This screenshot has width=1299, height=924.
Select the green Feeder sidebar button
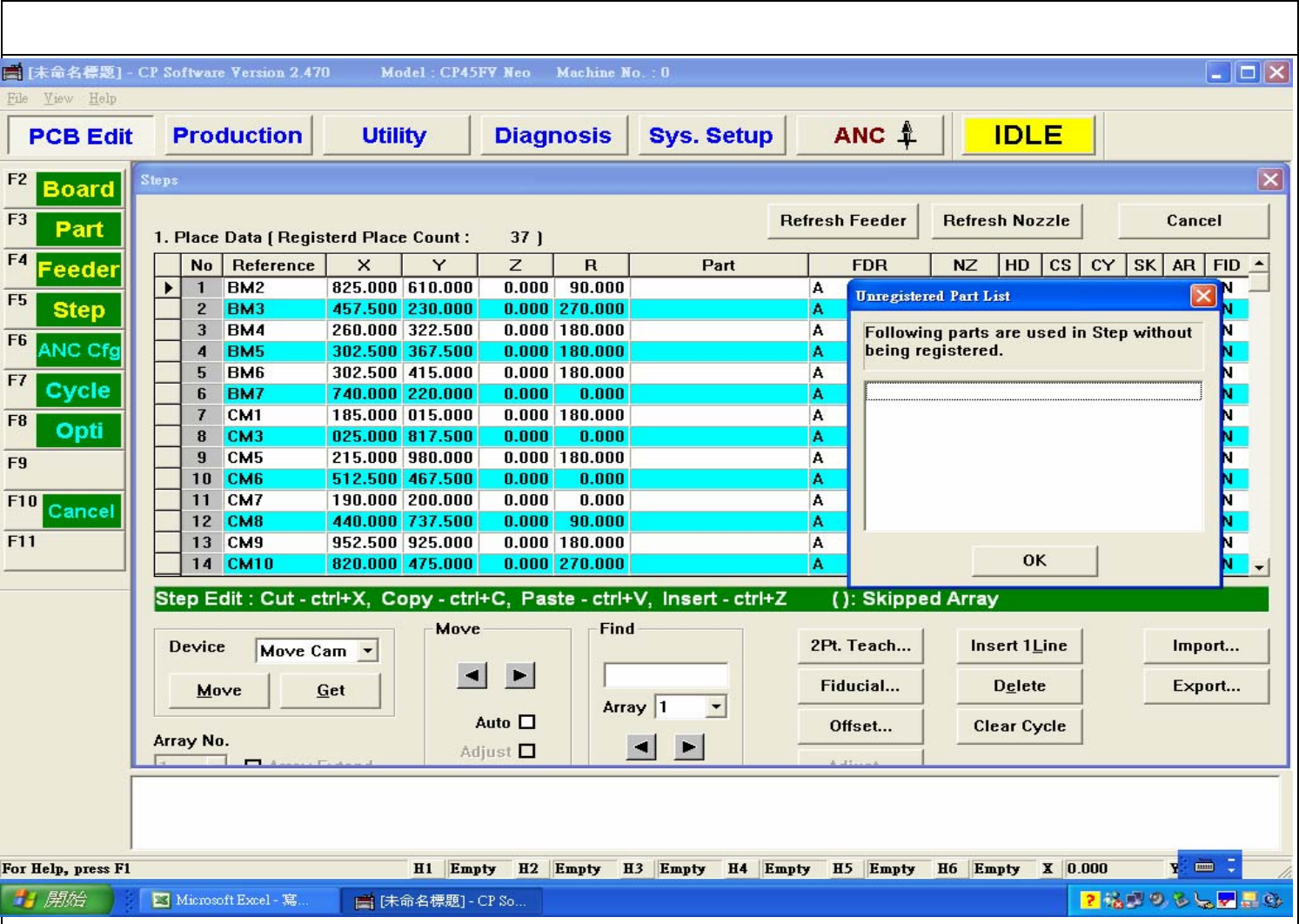click(x=78, y=270)
